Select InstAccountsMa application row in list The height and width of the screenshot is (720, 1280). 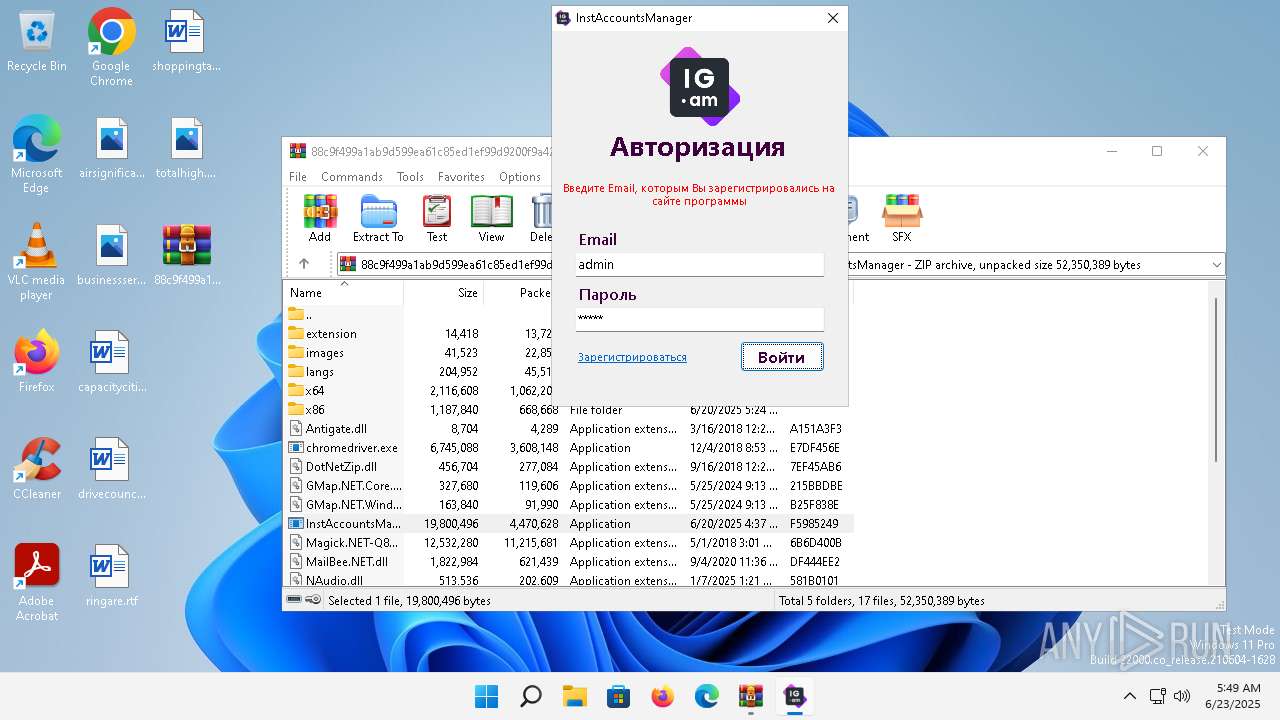pyautogui.click(x=569, y=524)
